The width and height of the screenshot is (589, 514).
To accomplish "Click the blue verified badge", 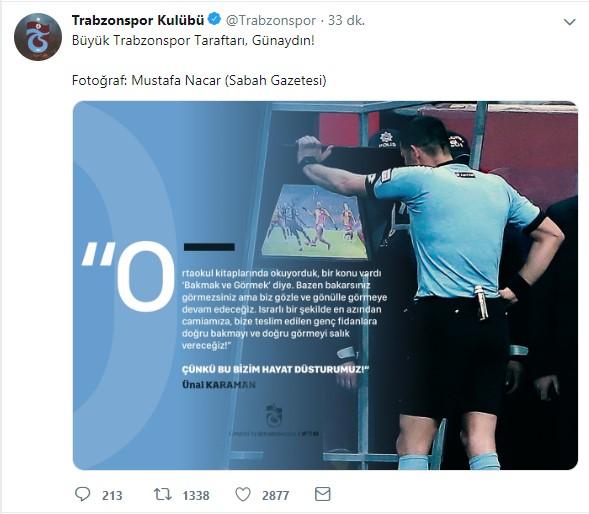I will point(214,19).
